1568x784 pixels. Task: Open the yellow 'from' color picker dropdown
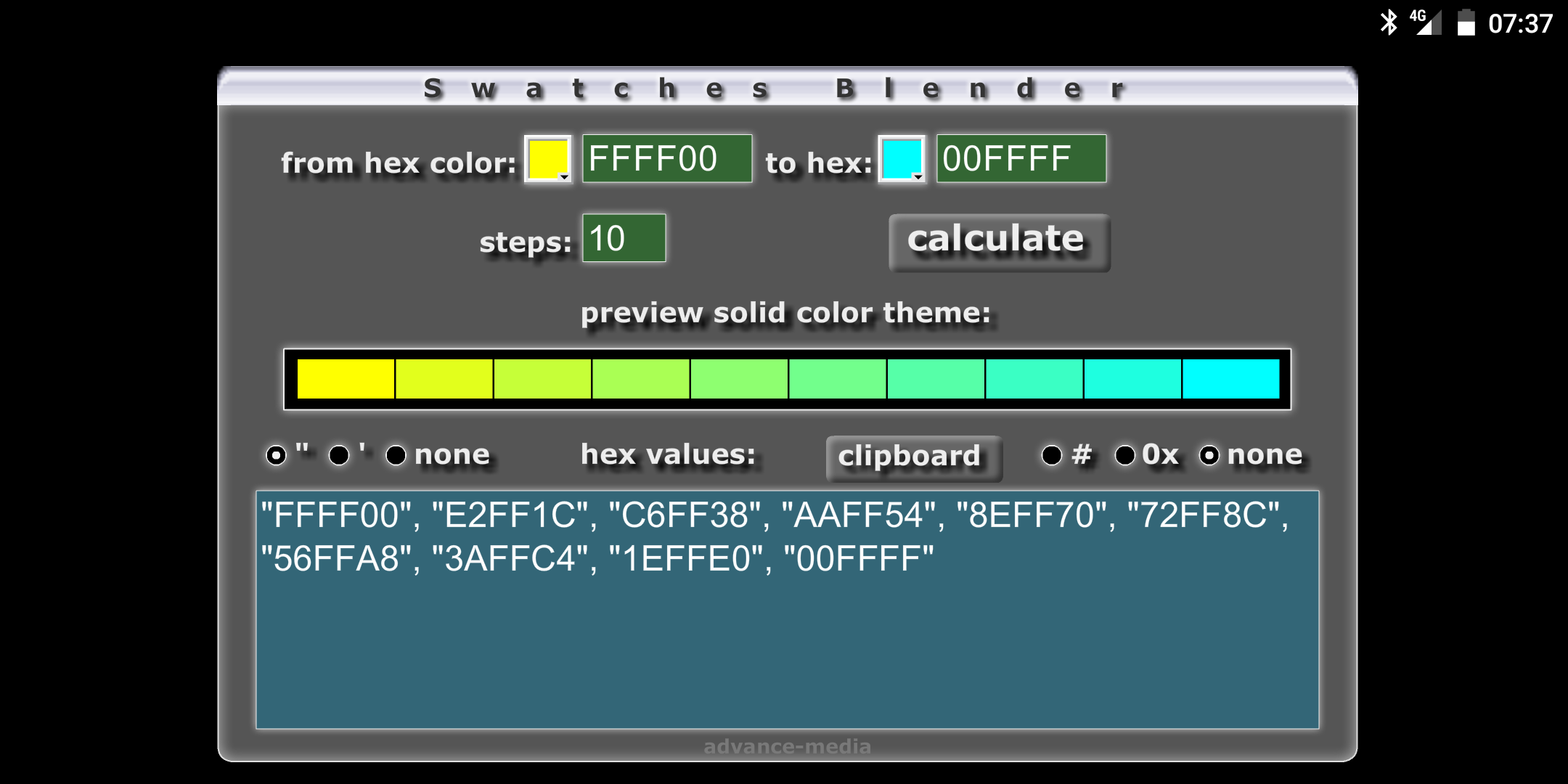(548, 159)
